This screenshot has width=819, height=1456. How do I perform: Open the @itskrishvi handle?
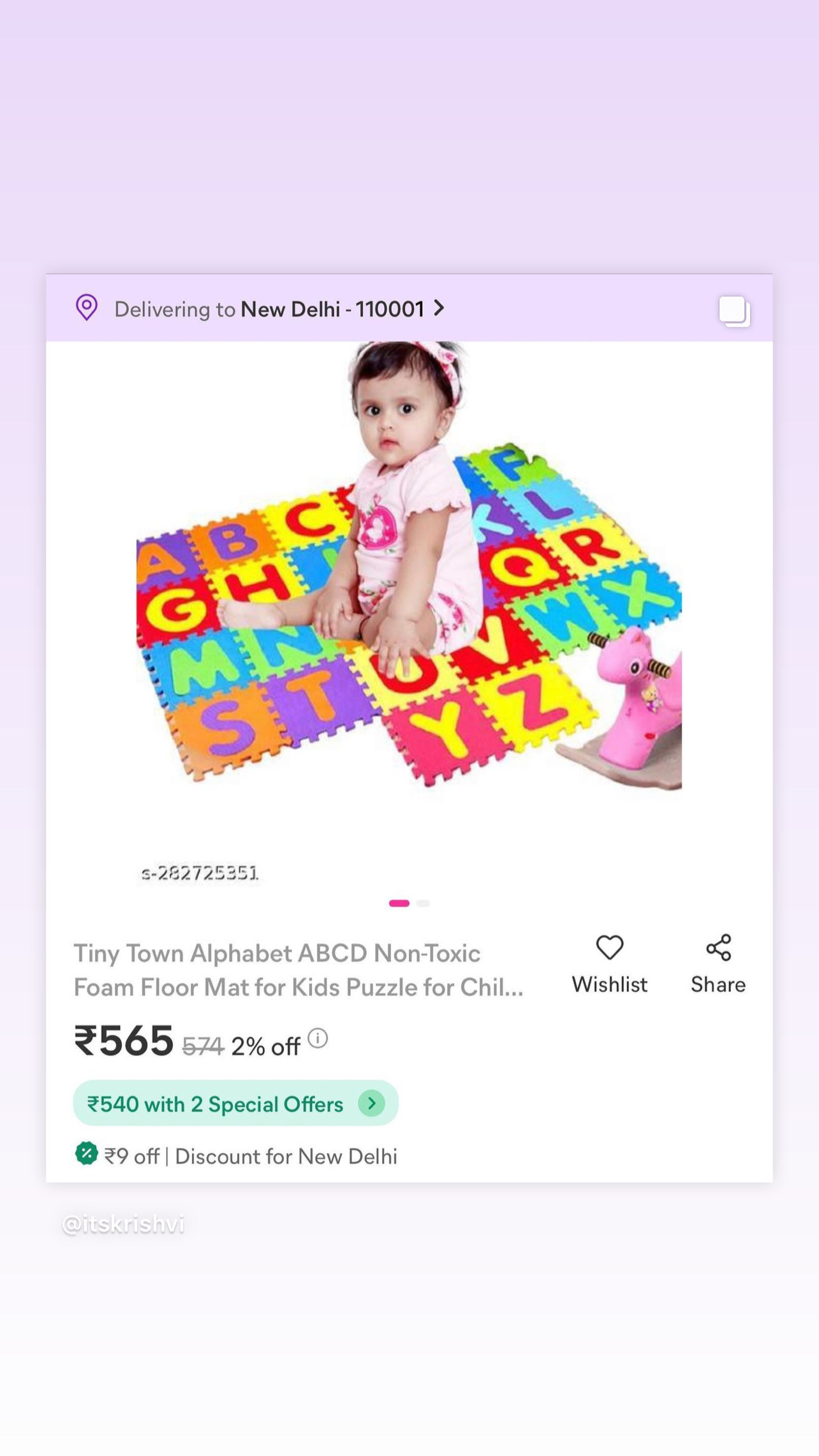[x=123, y=1224]
